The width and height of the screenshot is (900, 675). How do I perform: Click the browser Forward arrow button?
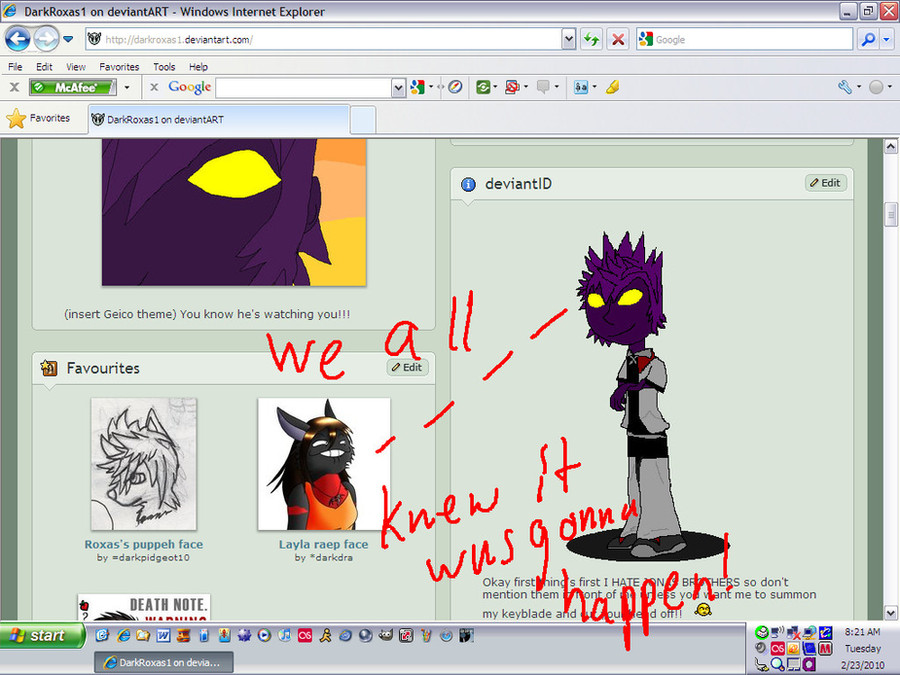click(x=46, y=39)
